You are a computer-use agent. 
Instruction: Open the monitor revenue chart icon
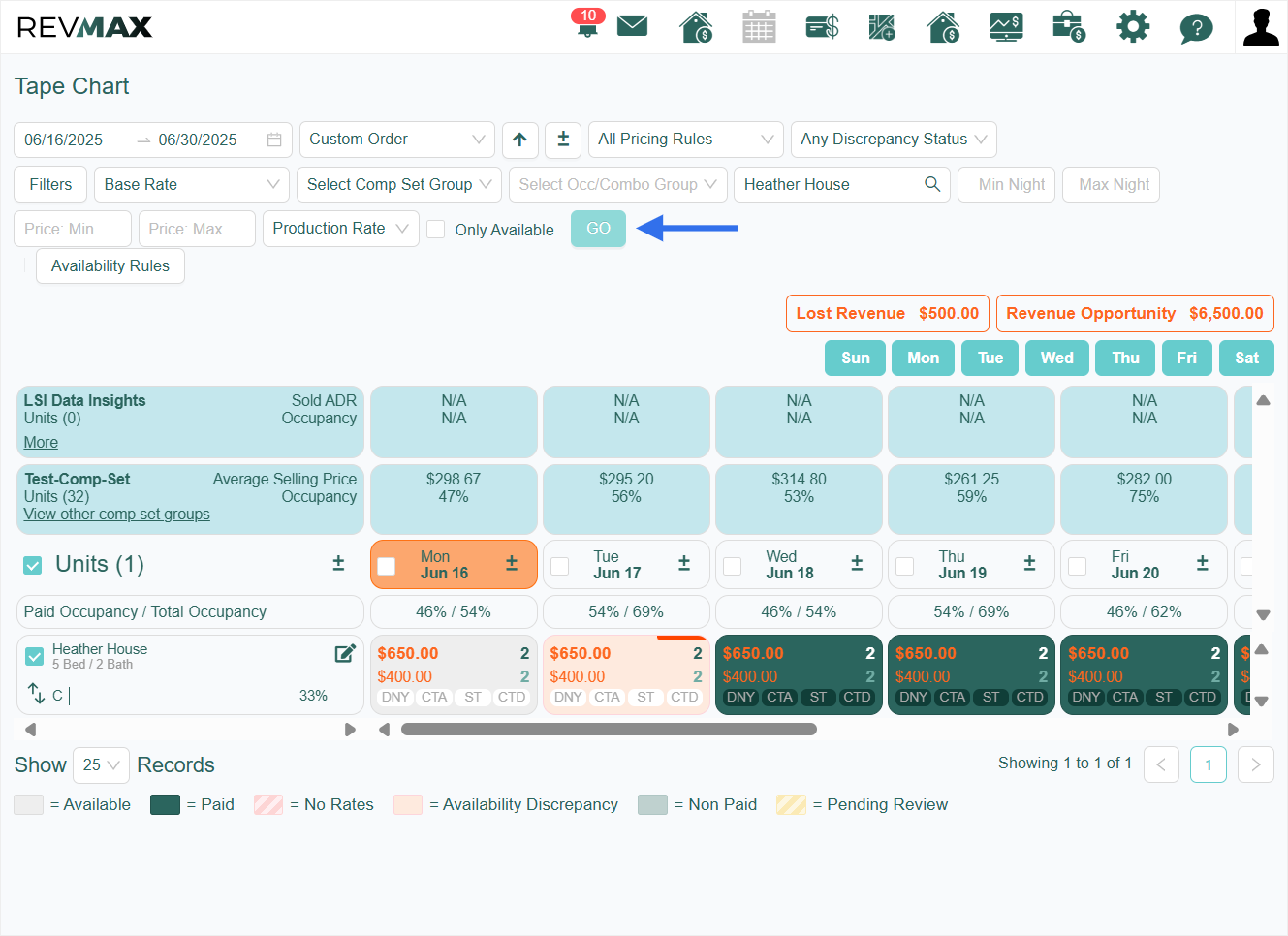[x=1006, y=26]
